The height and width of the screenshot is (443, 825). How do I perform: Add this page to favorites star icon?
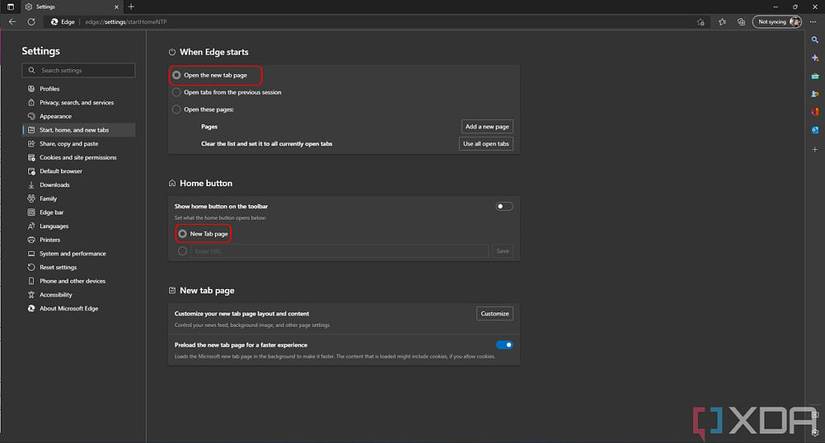click(701, 22)
